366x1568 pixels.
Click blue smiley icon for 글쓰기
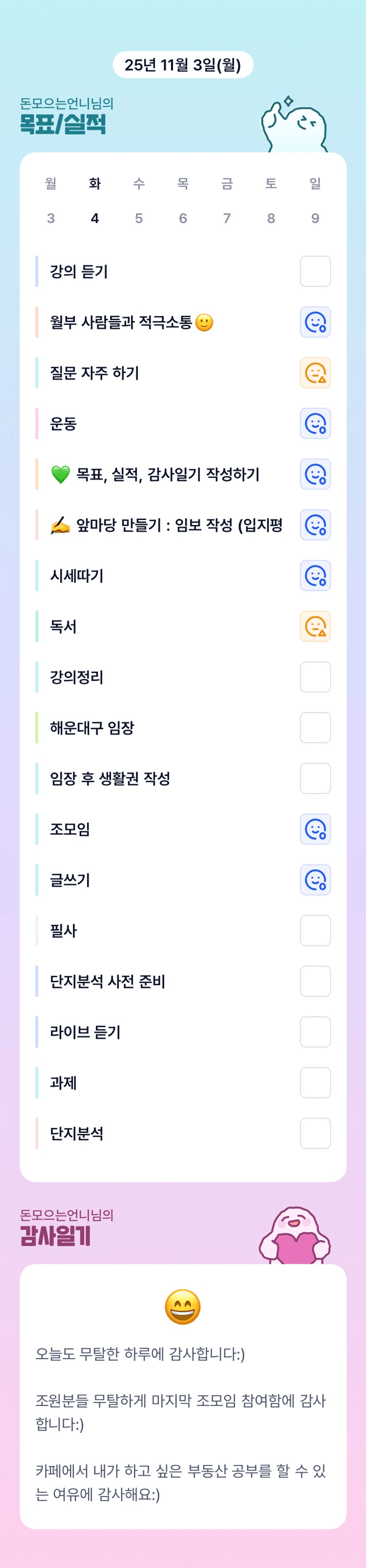315,880
